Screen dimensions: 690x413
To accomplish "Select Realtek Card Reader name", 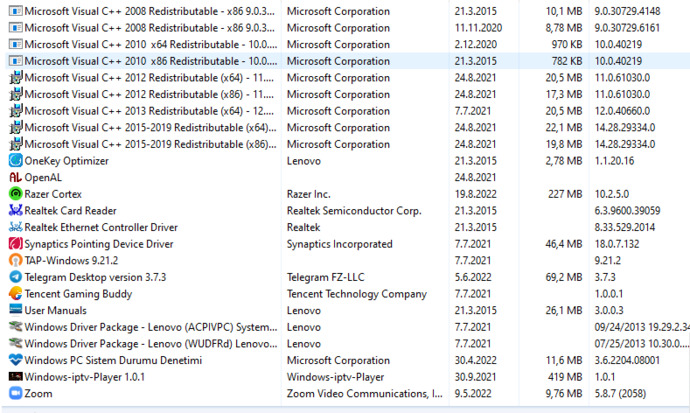I will [x=70, y=211].
